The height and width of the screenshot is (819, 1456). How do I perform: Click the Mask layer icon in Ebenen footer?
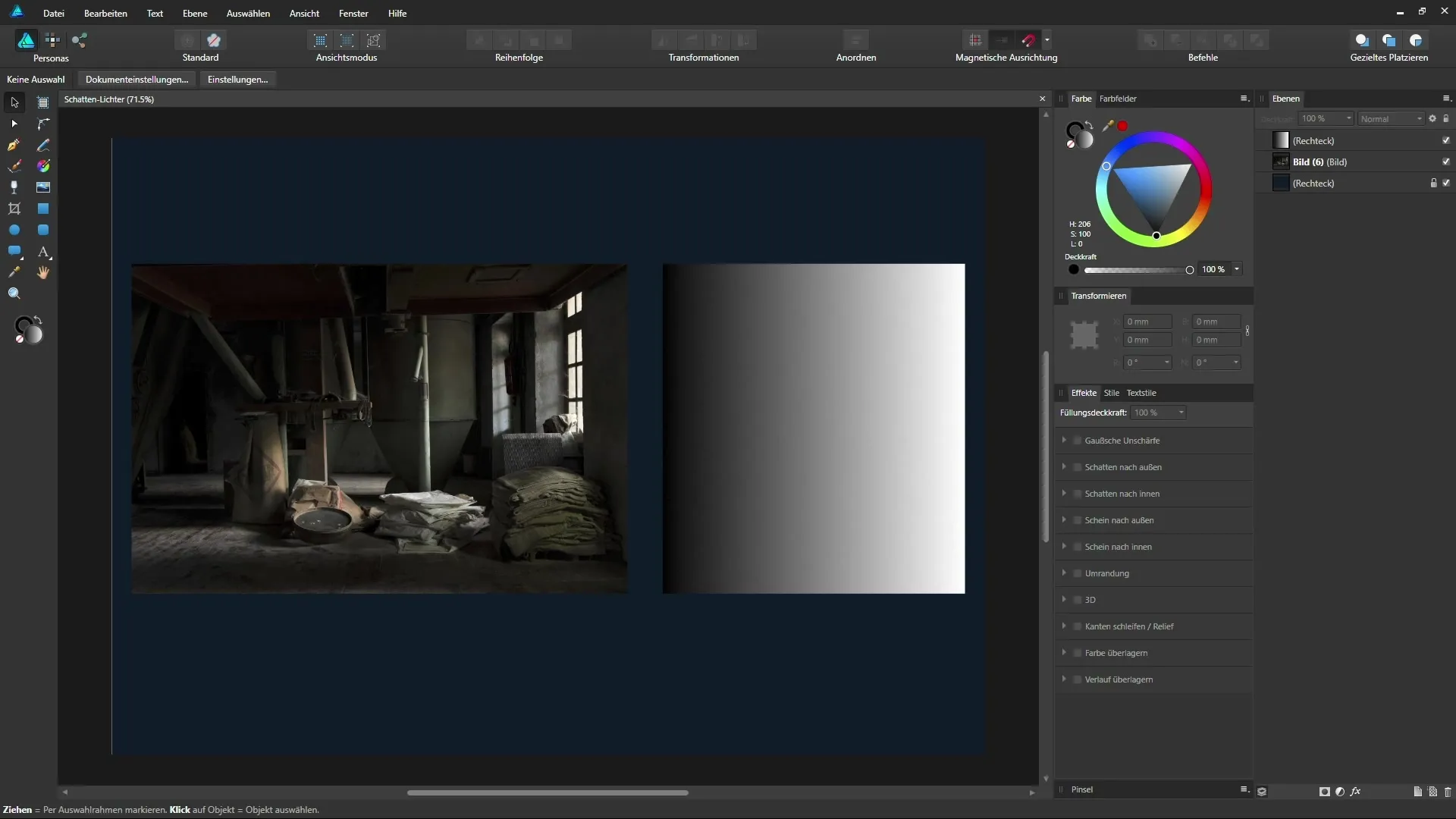point(1324,791)
